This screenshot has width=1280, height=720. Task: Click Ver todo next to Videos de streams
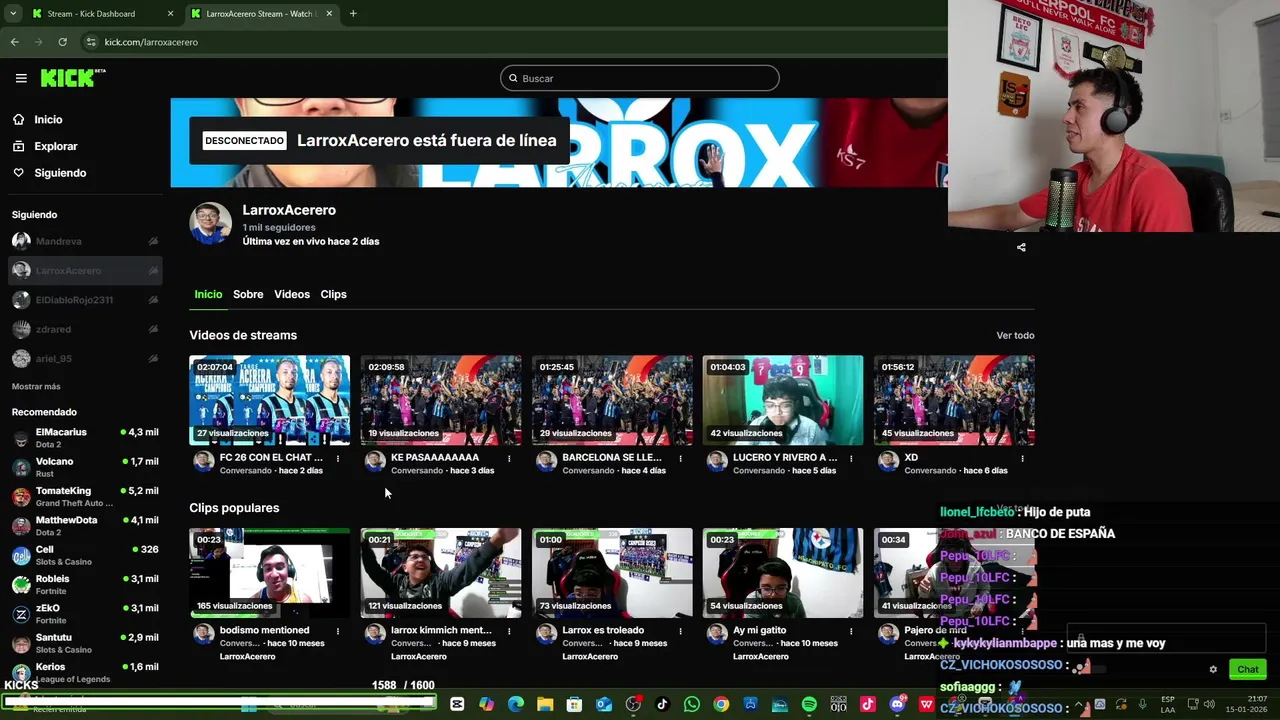(1015, 335)
